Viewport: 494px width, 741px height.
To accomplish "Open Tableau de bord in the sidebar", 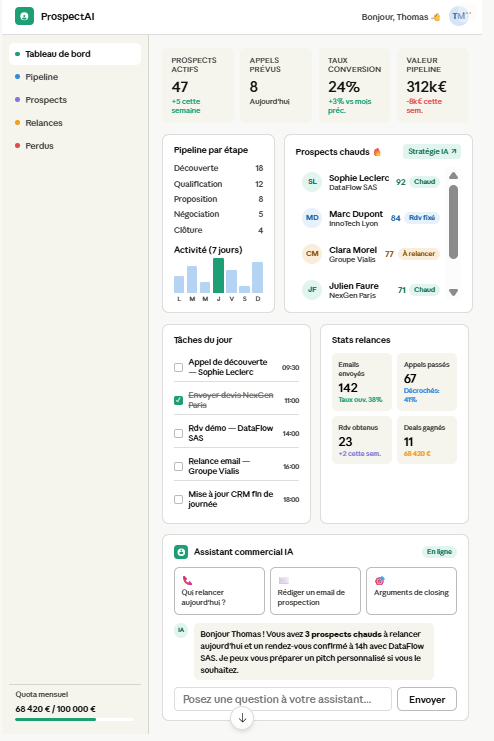I will [x=75, y=54].
